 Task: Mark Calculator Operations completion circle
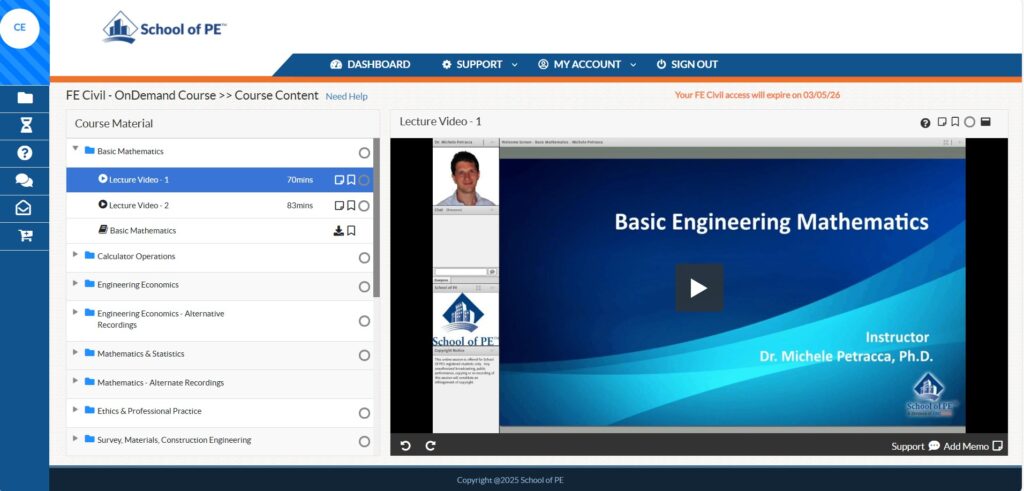tap(364, 258)
